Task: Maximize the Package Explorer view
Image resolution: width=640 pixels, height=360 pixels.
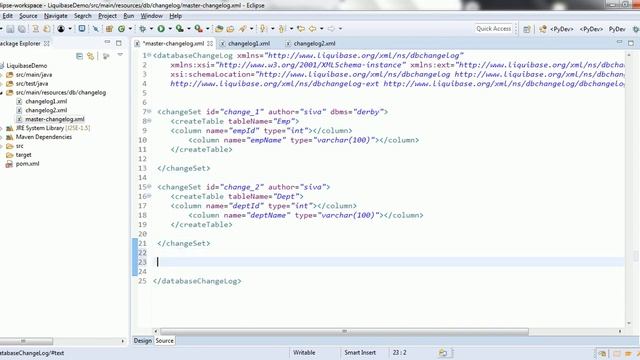Action: coord(119,43)
